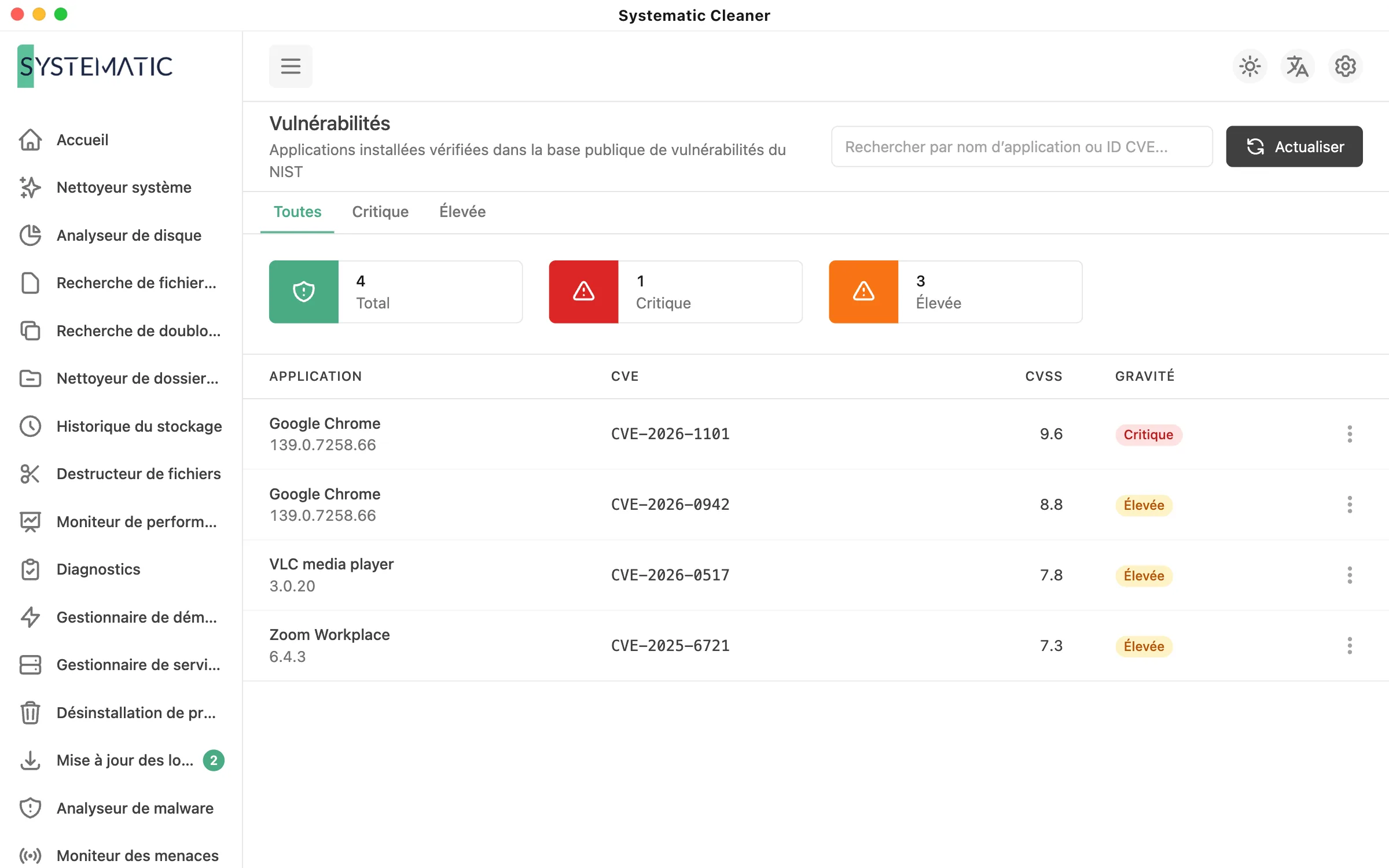Open the language translation icon
Image resolution: width=1389 pixels, height=868 pixels.
coord(1298,67)
